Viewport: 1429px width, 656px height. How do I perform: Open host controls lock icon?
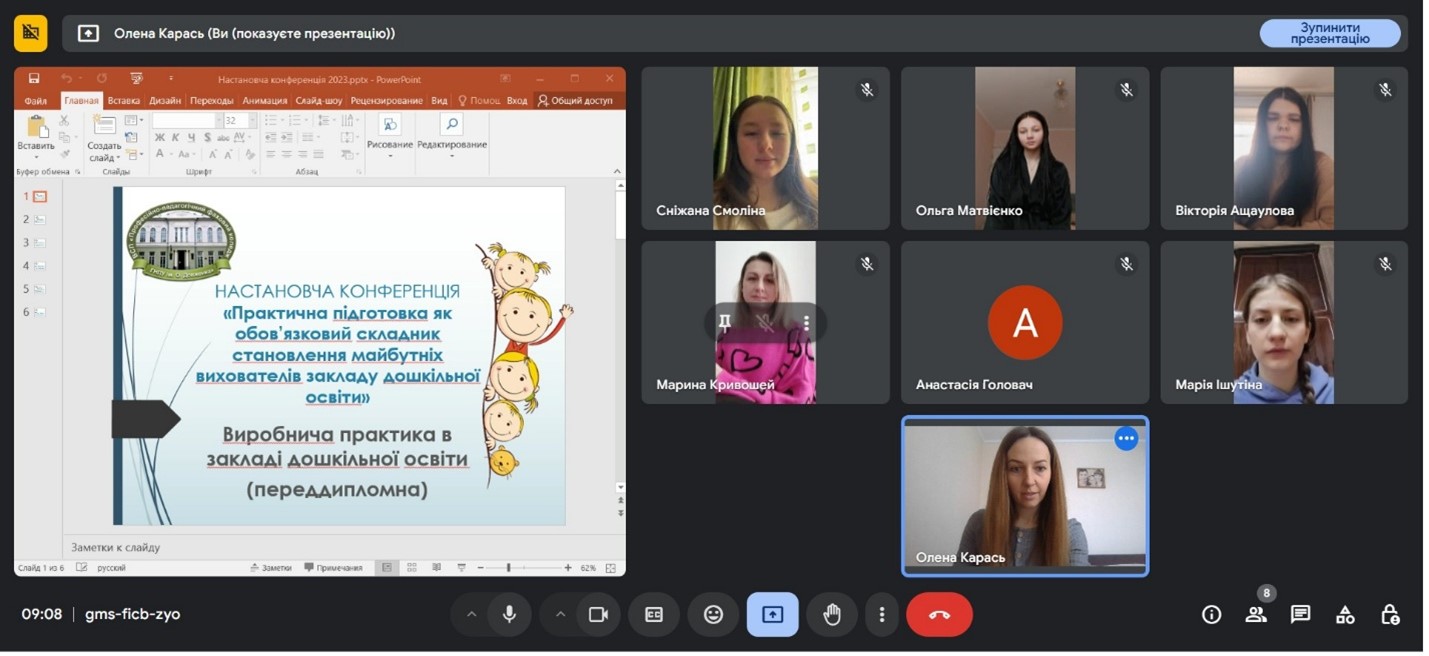1390,615
